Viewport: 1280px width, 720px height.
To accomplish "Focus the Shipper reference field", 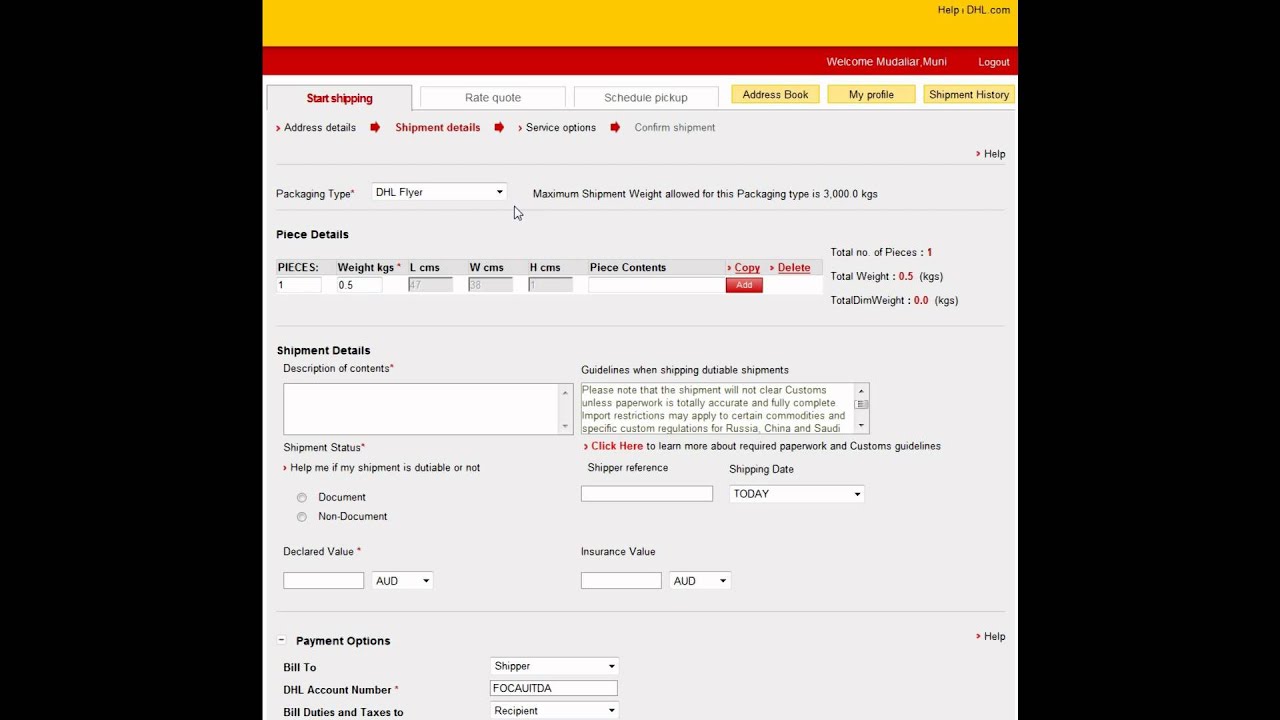I will click(x=647, y=494).
